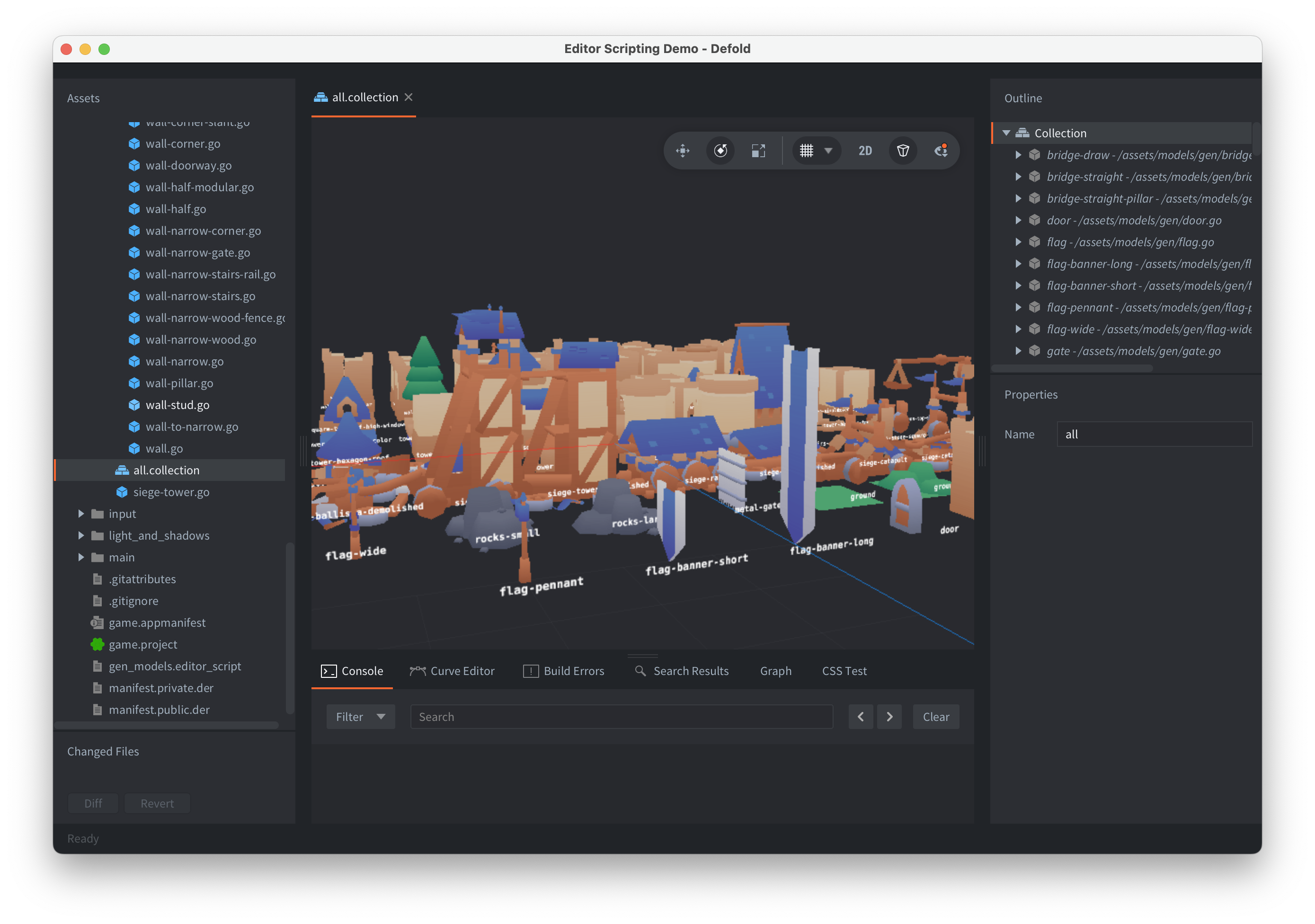Select the Scale tool in viewport toolbar

click(x=758, y=151)
